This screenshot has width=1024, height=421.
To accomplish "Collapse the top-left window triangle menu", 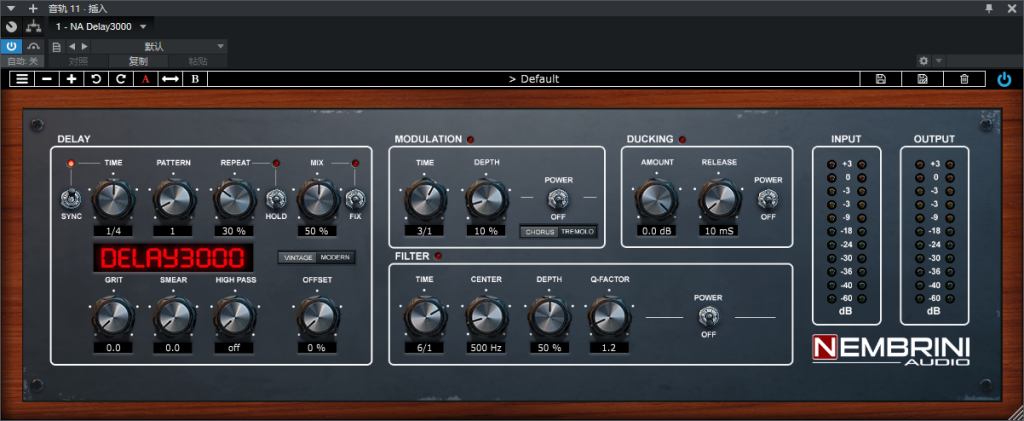I will point(10,8).
